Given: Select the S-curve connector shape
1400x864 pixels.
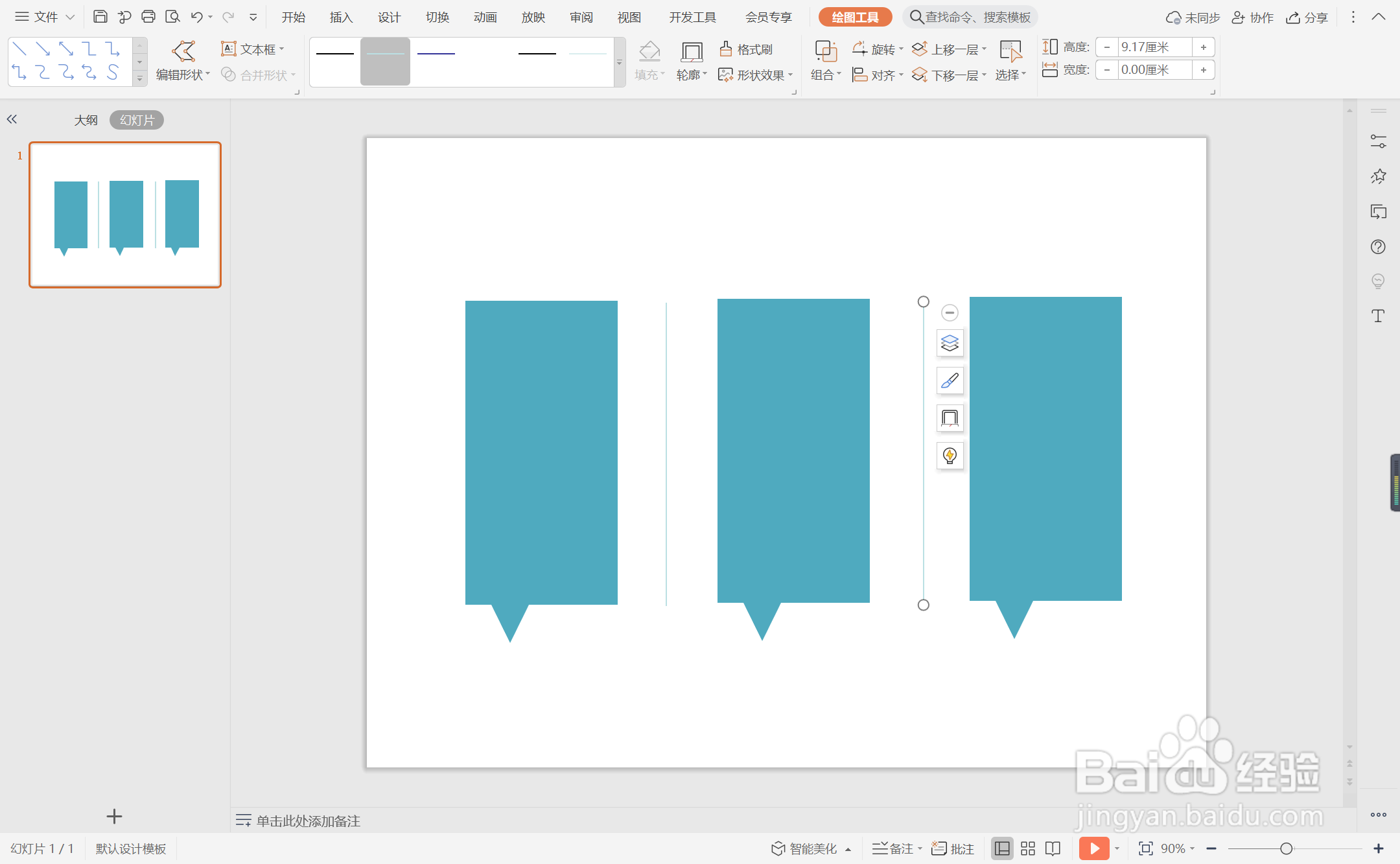Looking at the screenshot, I should click(113, 72).
